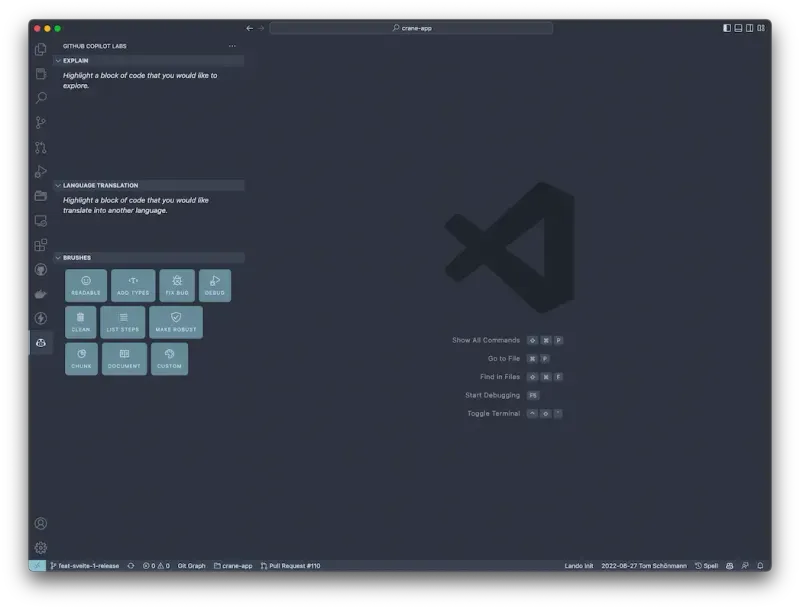Open the notebook icon below Explorer
This screenshot has height=609, width=800.
[x=41, y=74]
